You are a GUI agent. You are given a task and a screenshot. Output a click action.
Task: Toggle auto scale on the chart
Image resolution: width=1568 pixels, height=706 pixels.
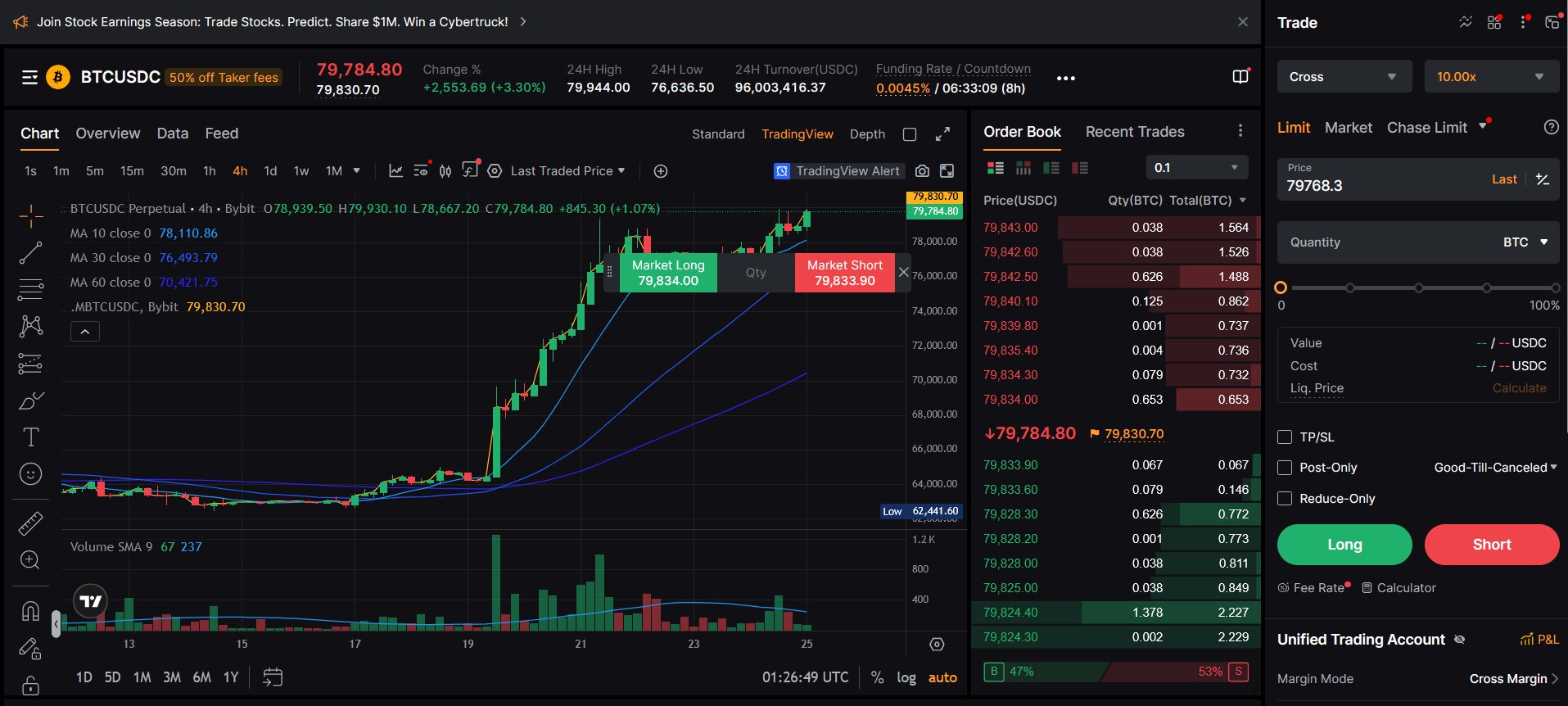click(942, 677)
